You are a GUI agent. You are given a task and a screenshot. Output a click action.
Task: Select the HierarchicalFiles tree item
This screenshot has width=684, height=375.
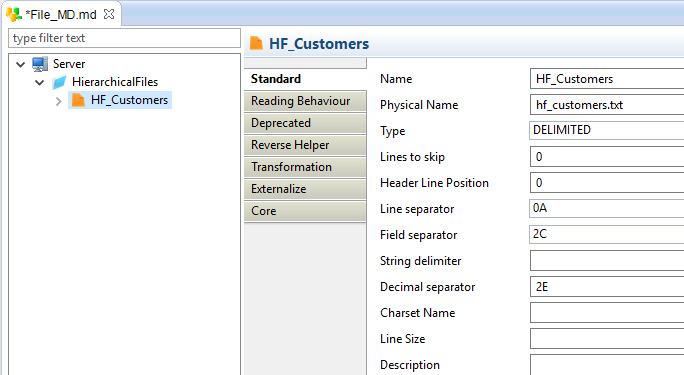click(115, 82)
